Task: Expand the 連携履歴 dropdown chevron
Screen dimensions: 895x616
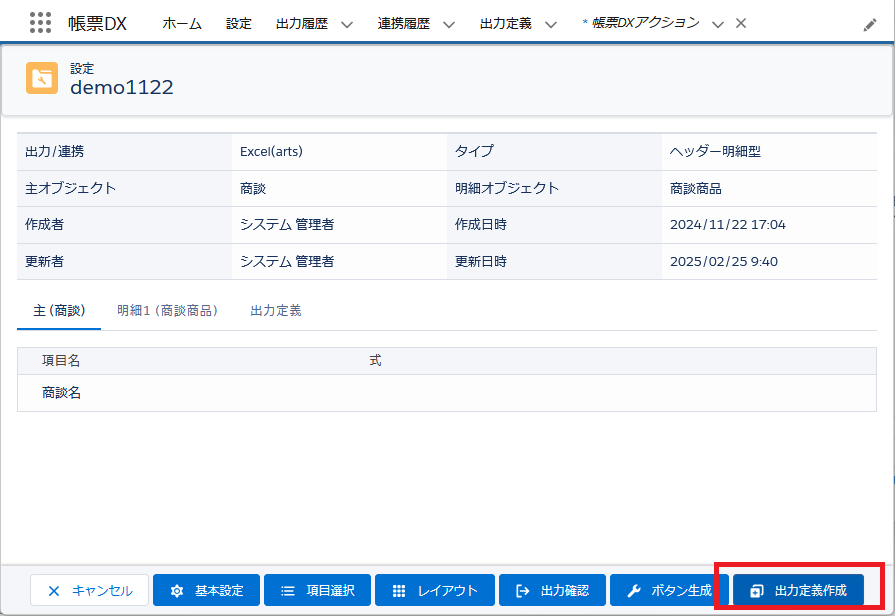Action: click(449, 24)
